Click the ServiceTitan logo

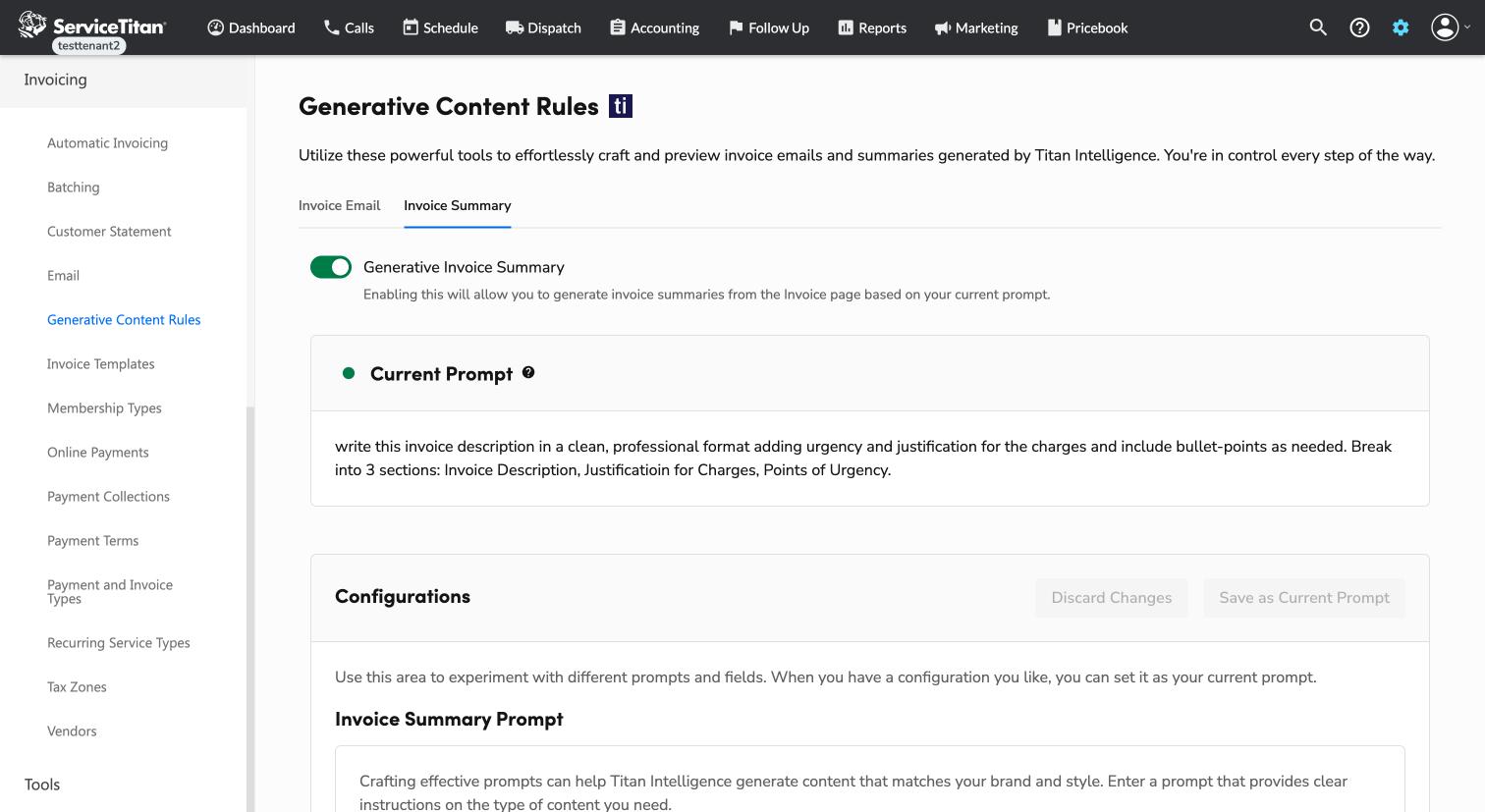pos(92,26)
